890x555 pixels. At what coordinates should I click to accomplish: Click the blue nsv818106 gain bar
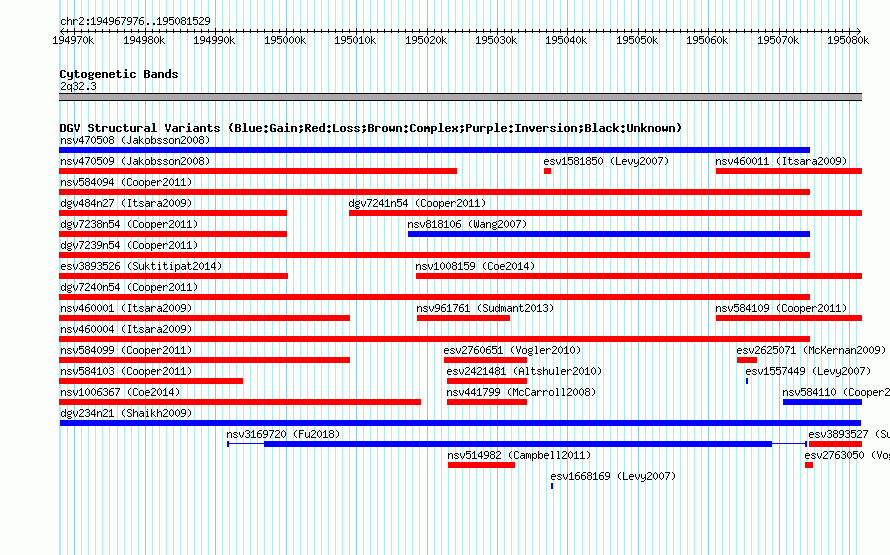608,234
